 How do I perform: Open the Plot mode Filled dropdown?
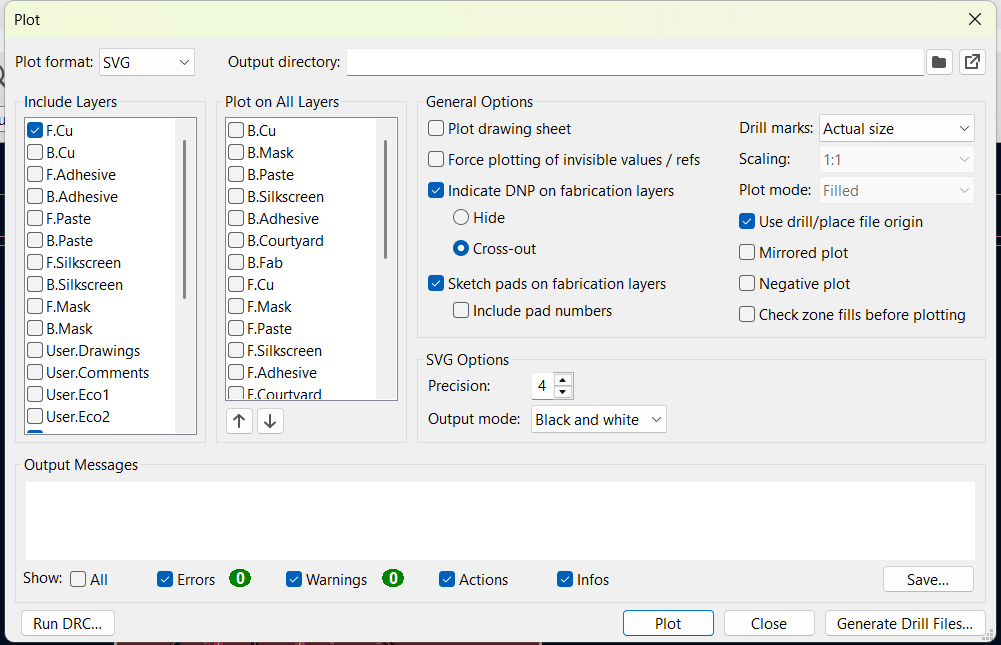[x=896, y=190]
